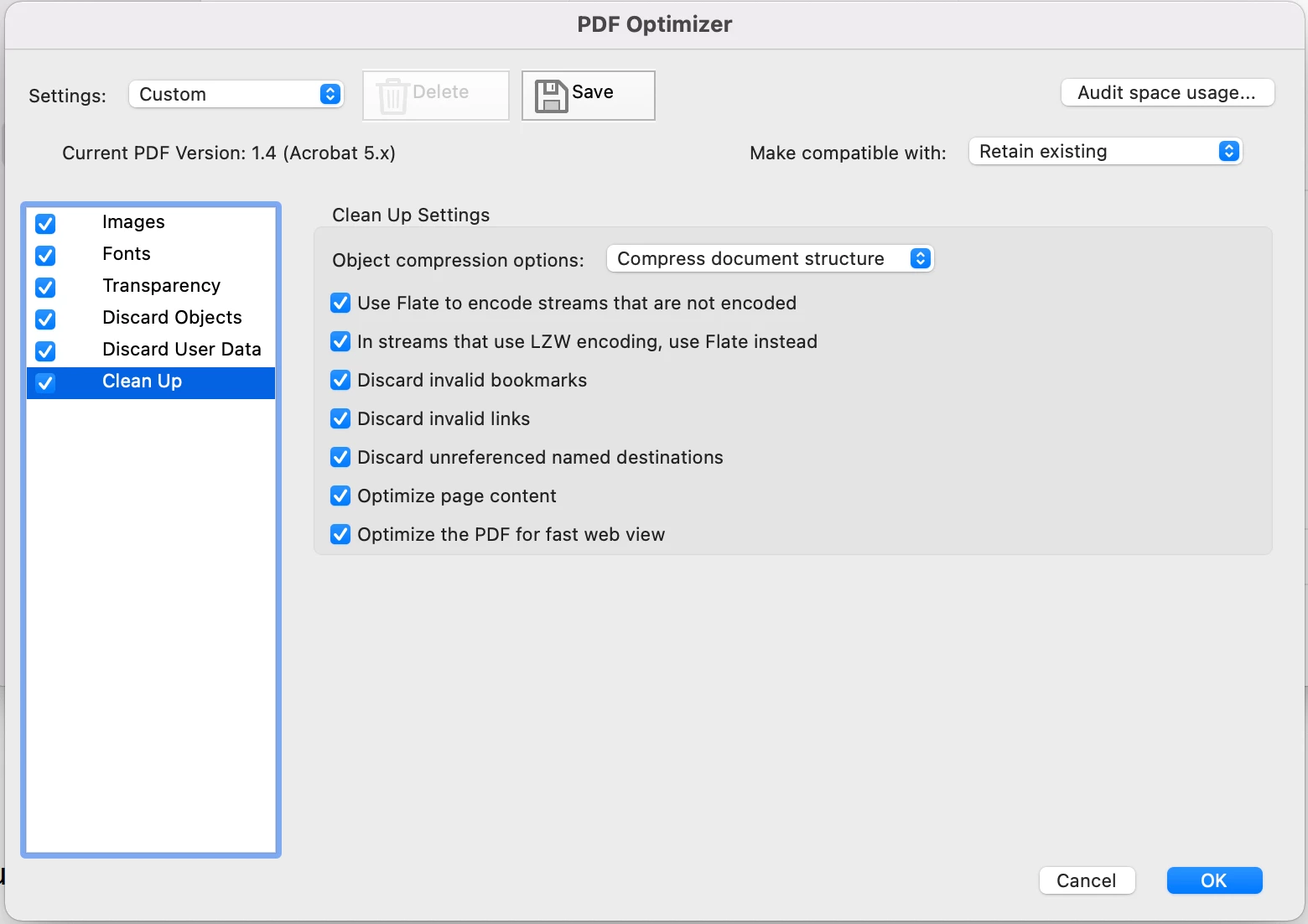Toggle the Transparency panel checkbox

tap(45, 288)
